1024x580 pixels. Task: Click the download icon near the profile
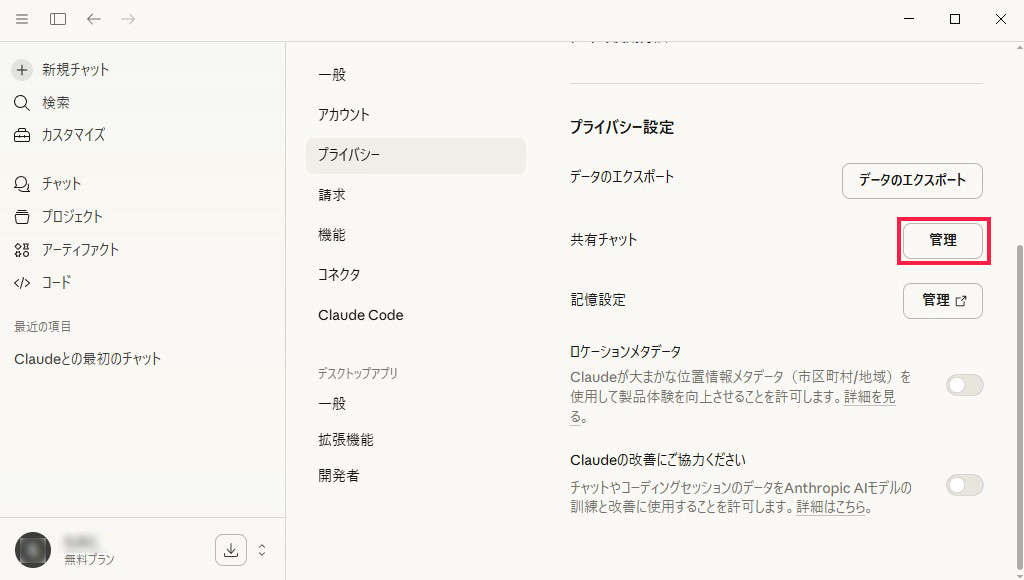[231, 550]
